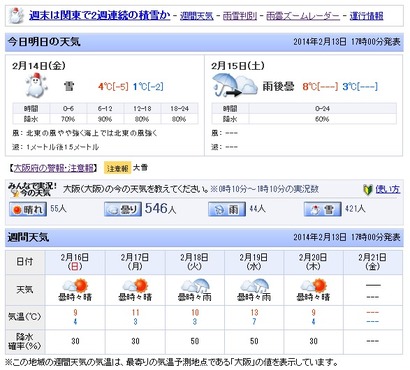
Task: Select the 2月21日(金) column header
Action: tap(373, 262)
